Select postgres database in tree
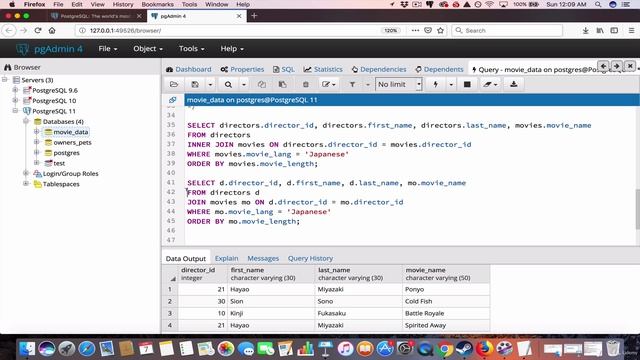This screenshot has width=640, height=360. point(66,153)
